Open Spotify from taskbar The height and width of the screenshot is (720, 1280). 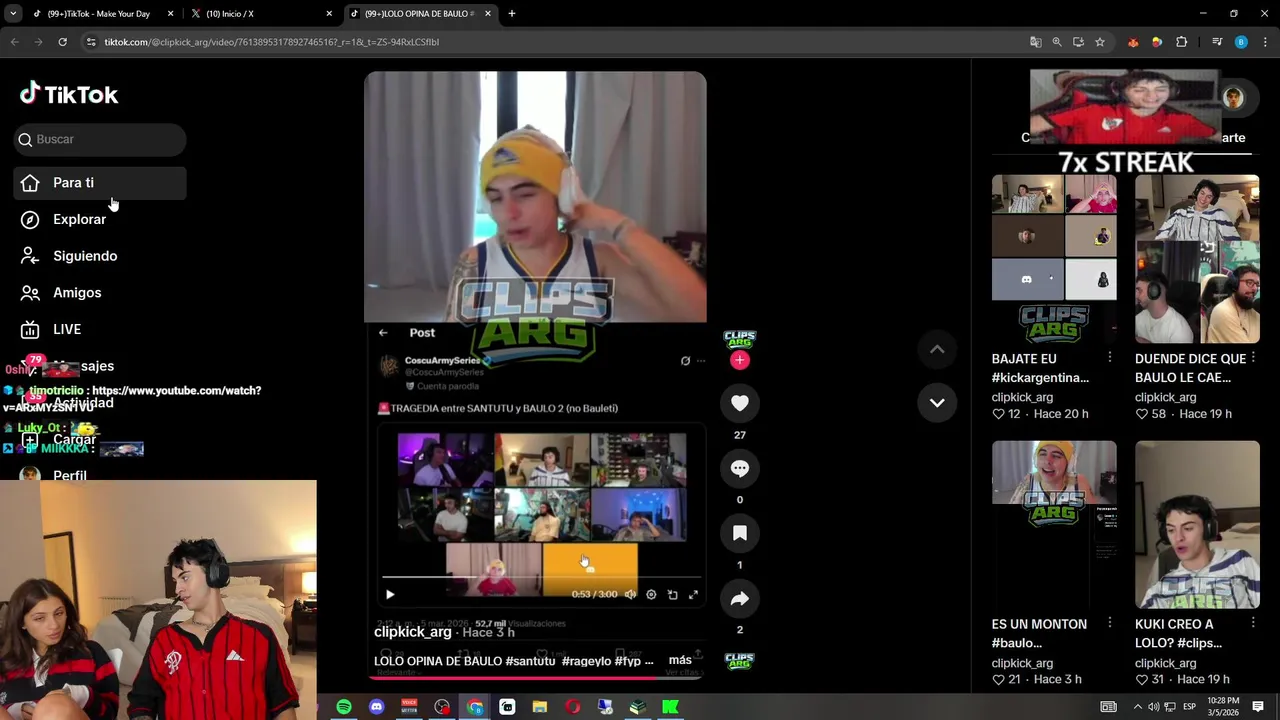[x=344, y=707]
